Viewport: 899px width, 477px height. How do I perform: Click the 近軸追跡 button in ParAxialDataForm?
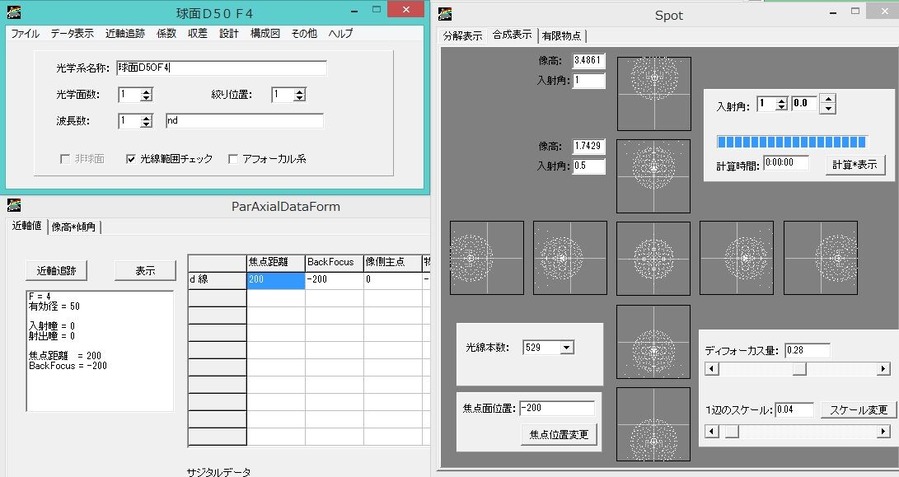(56, 271)
